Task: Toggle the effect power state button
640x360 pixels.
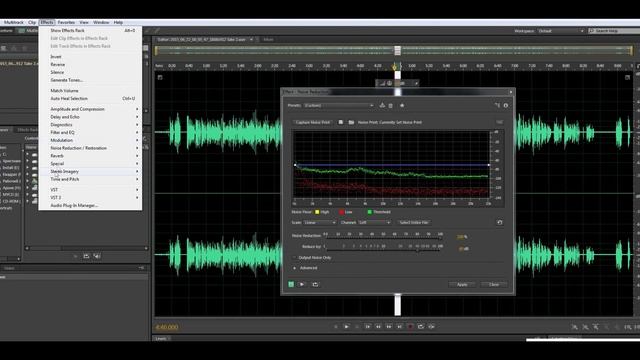Action: pyautogui.click(x=291, y=284)
